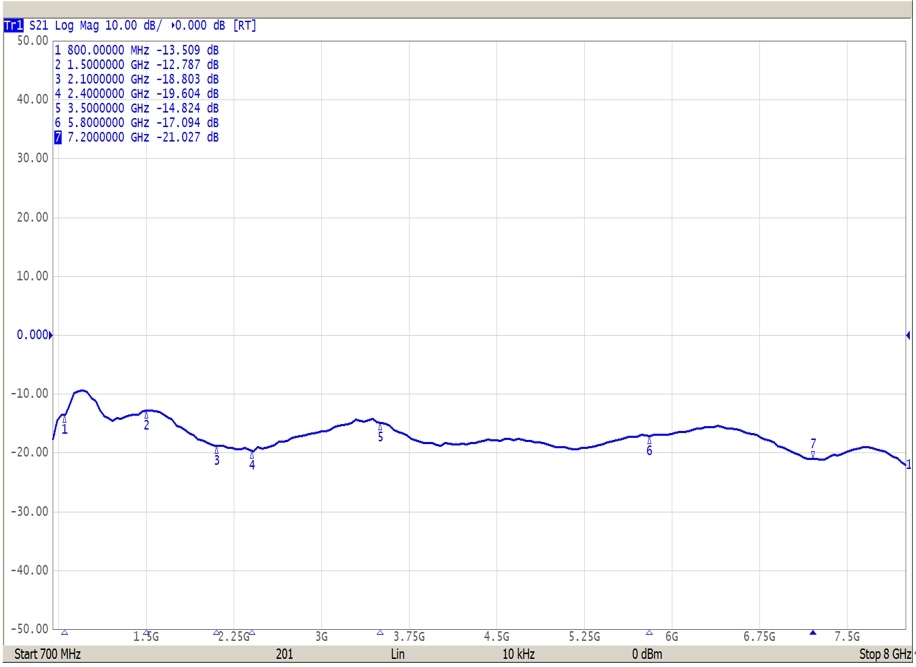This screenshot has width=916, height=667.
Task: Select the 800 MHz marker readout row
Action: 138,50
